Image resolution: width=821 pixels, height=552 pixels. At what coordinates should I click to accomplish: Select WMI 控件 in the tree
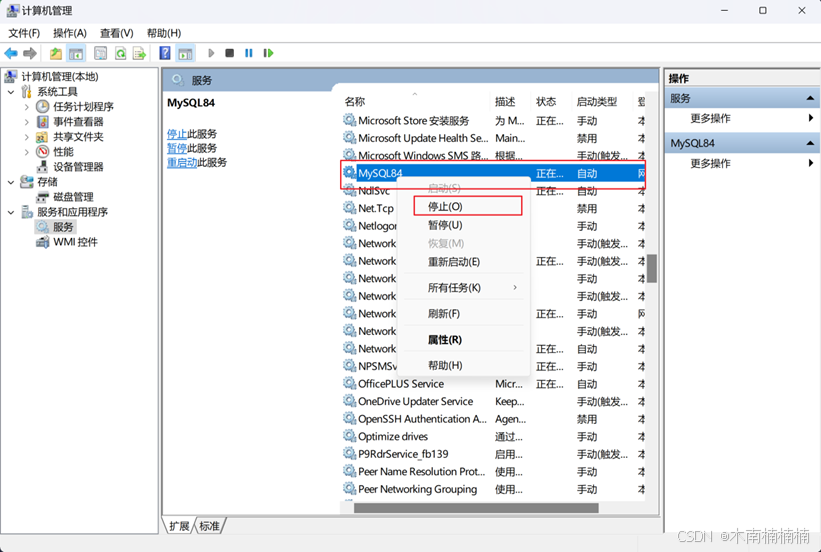(75, 242)
